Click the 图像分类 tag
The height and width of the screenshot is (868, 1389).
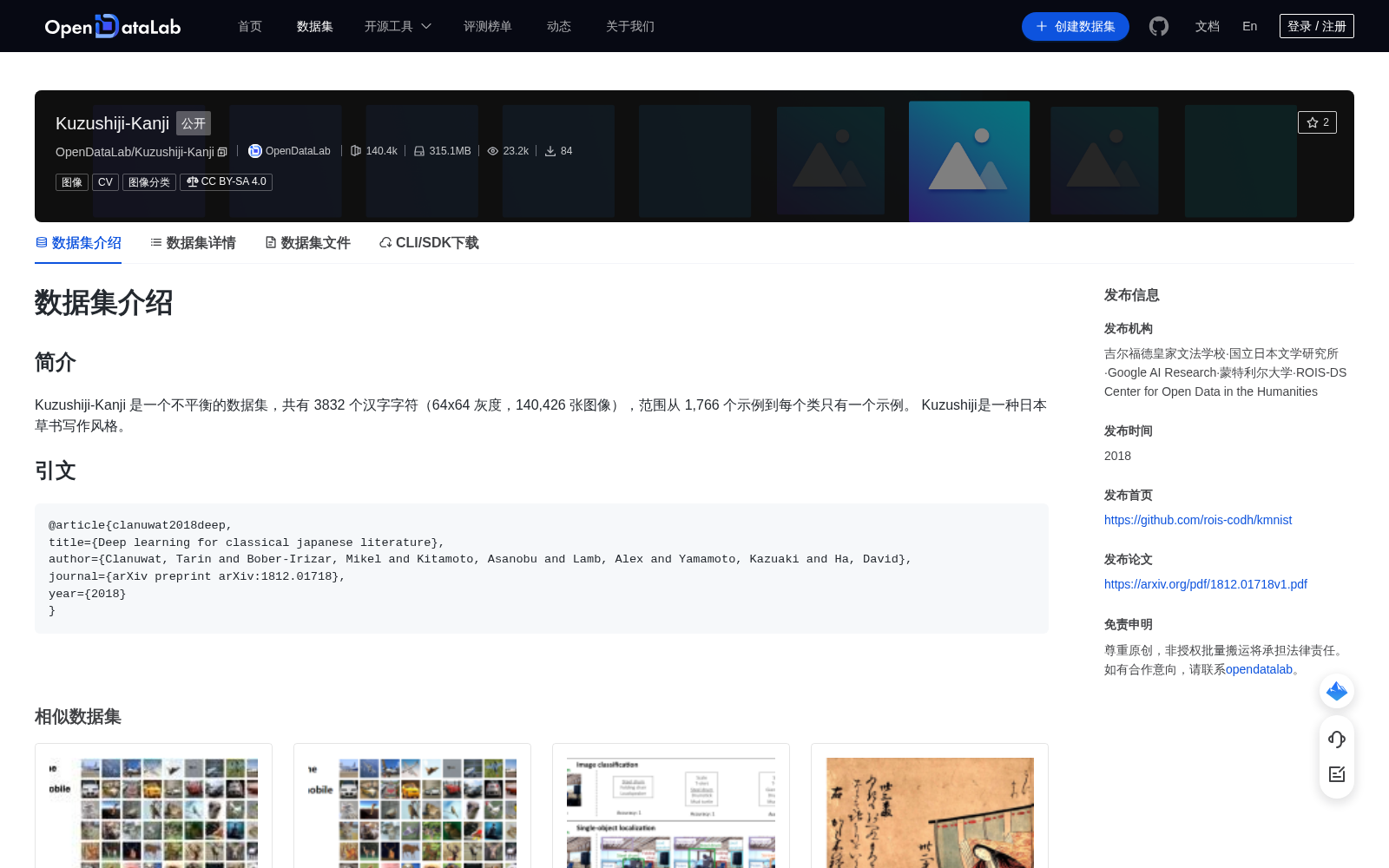pos(149,182)
